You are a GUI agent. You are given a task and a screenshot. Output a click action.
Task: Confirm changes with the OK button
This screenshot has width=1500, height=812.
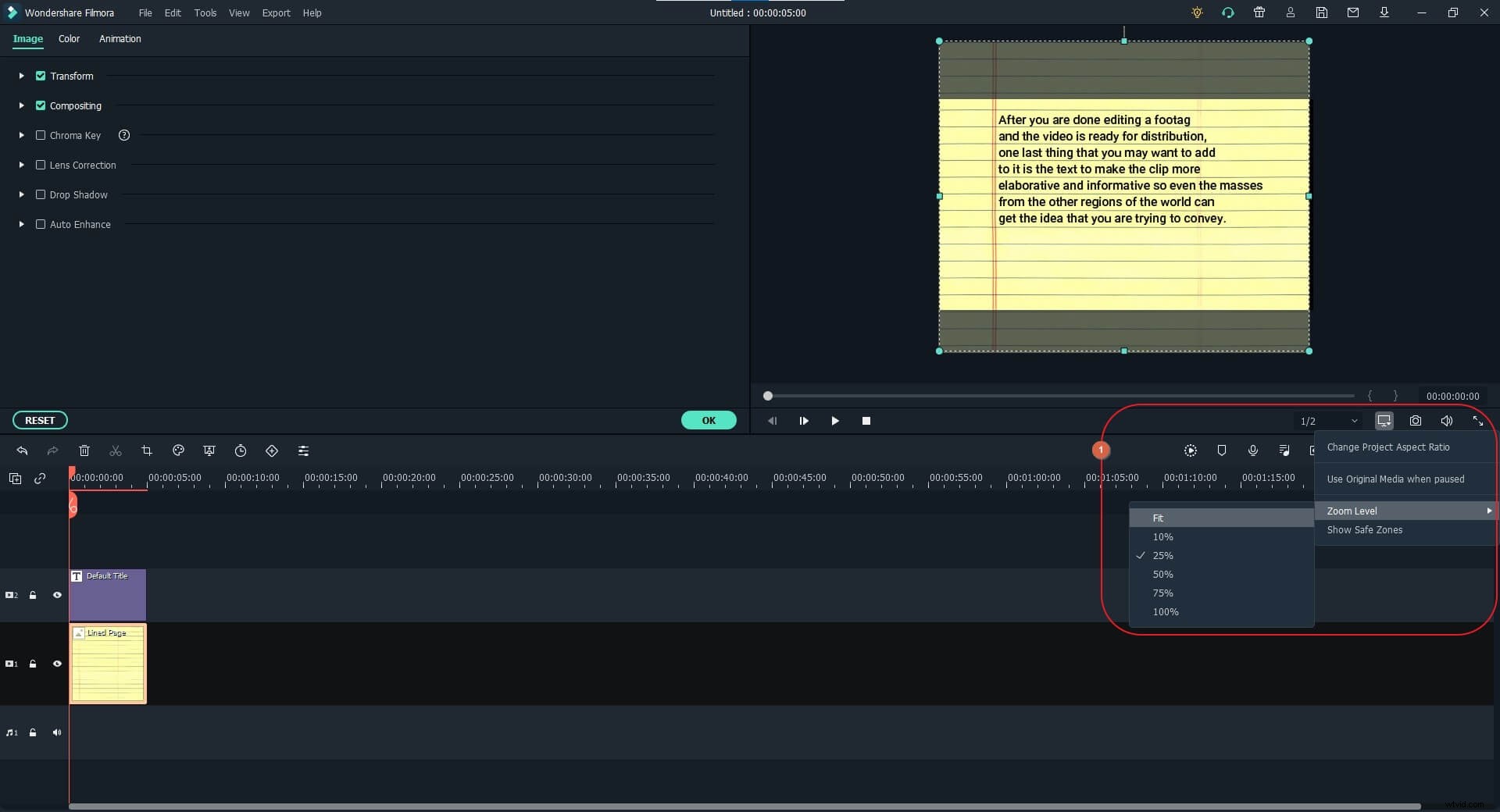[709, 420]
